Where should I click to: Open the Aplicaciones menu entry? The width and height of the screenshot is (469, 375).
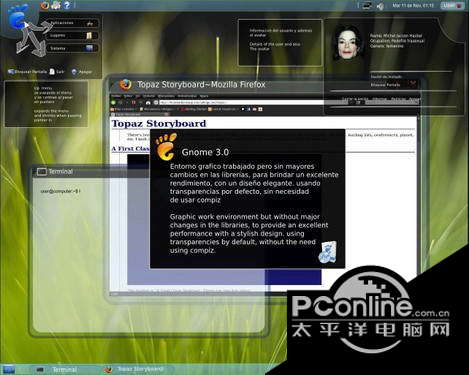tap(72, 23)
